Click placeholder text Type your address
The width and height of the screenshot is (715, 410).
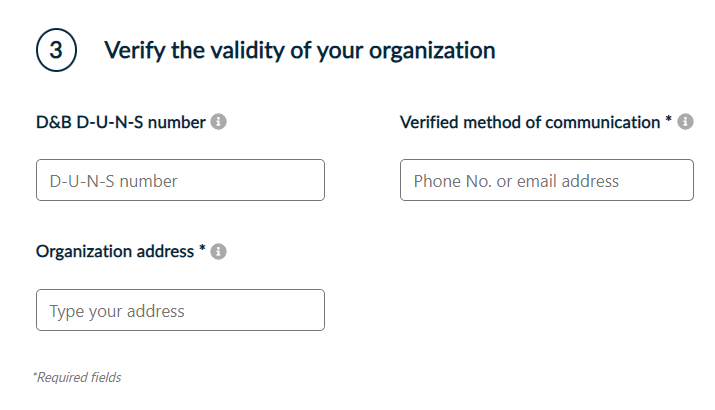tap(117, 311)
